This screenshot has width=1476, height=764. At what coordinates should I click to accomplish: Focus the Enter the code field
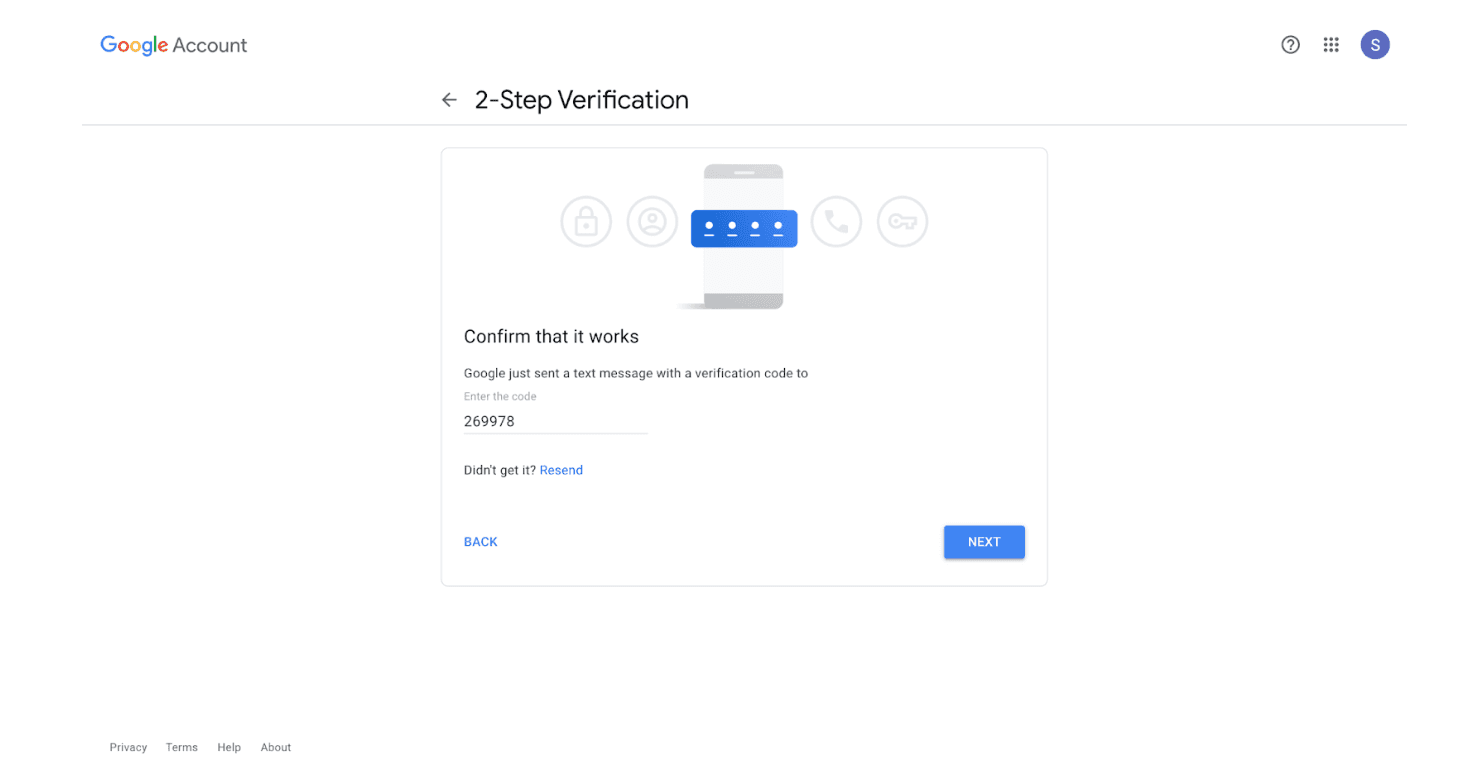coord(556,421)
